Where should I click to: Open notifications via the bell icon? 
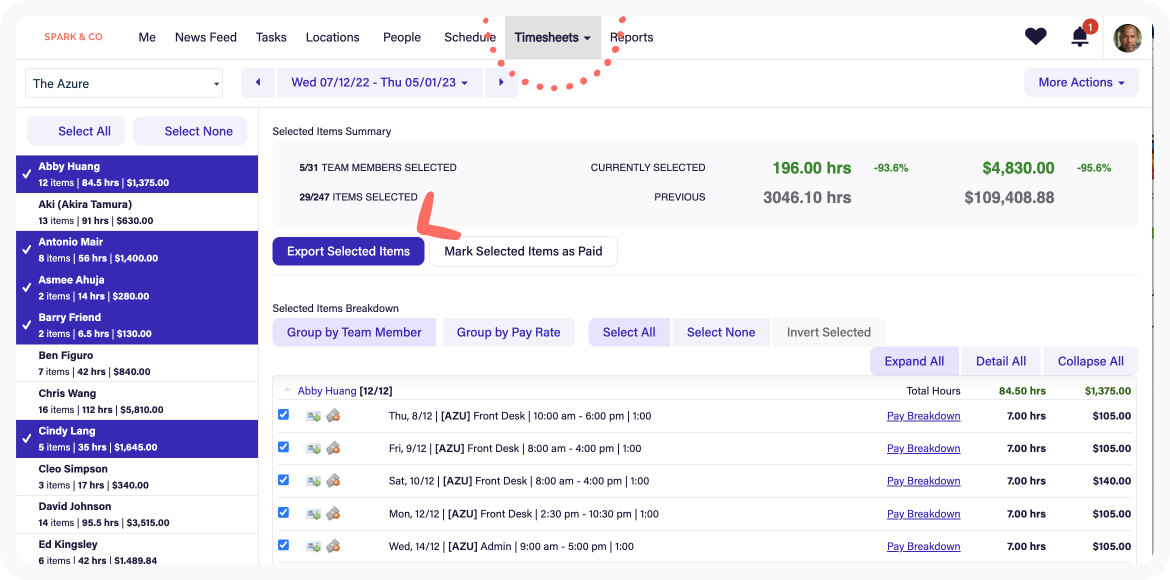click(1079, 38)
